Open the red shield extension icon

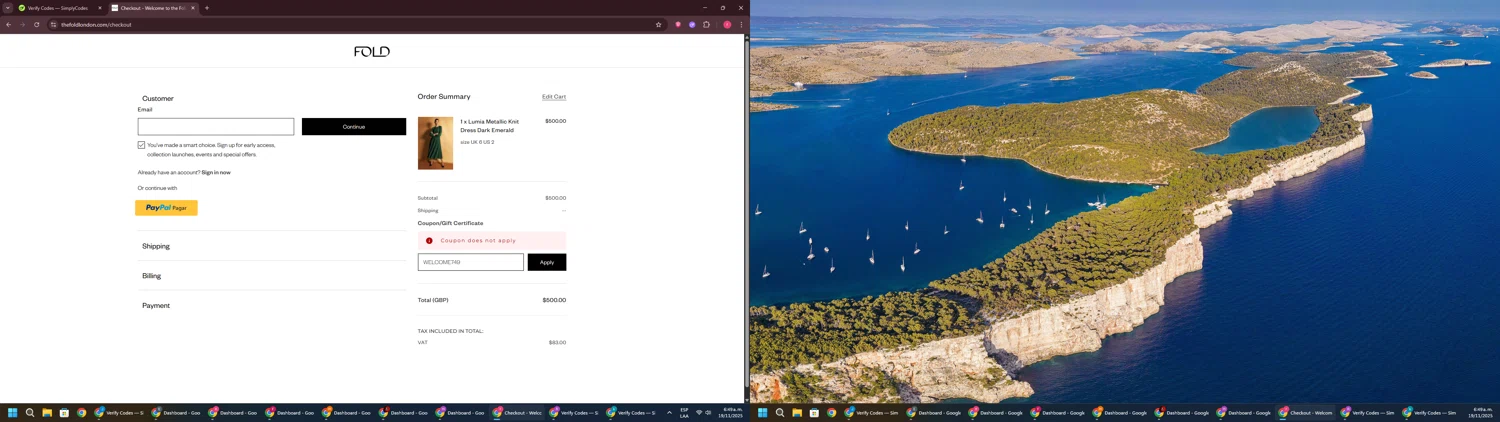click(678, 24)
